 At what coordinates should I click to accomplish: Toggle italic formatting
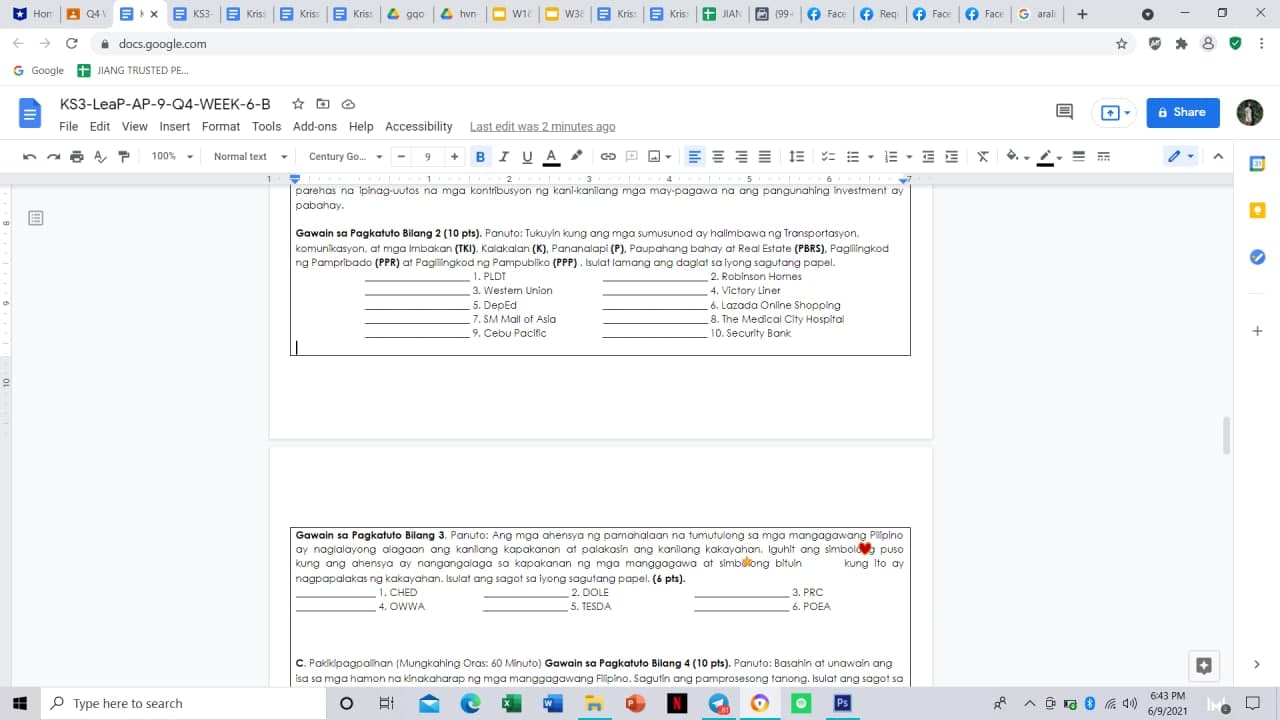point(504,157)
